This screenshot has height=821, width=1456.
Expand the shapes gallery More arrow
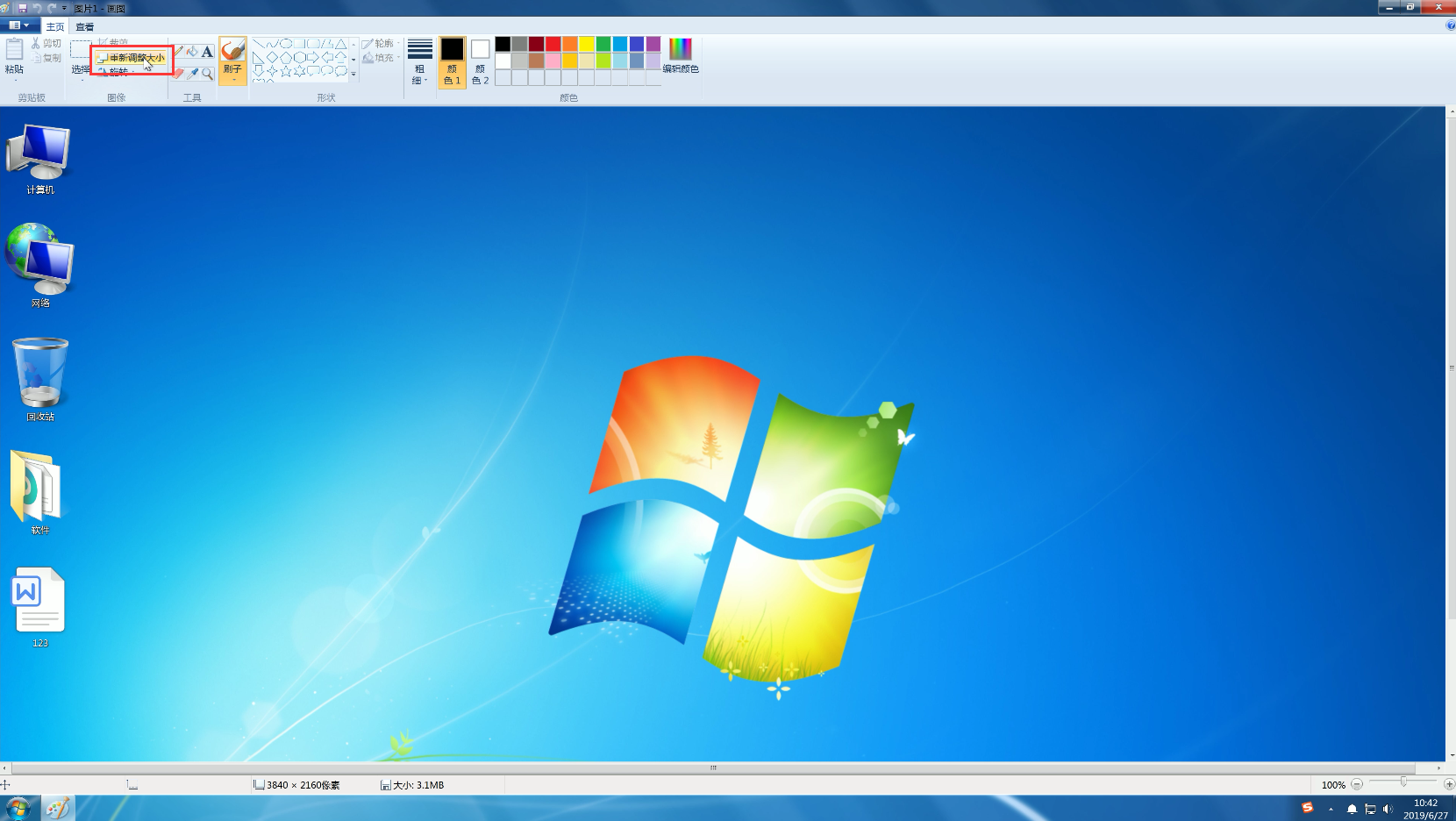(353, 74)
